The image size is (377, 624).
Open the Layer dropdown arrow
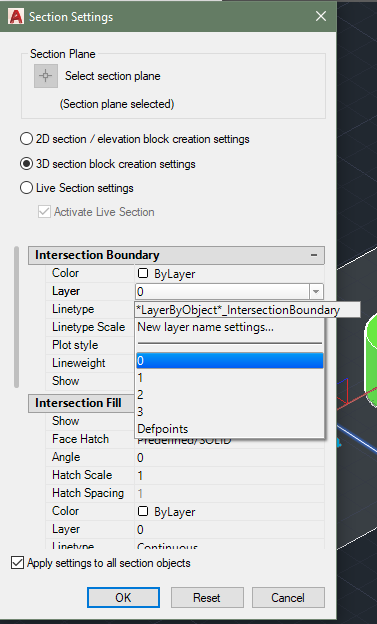(x=316, y=292)
